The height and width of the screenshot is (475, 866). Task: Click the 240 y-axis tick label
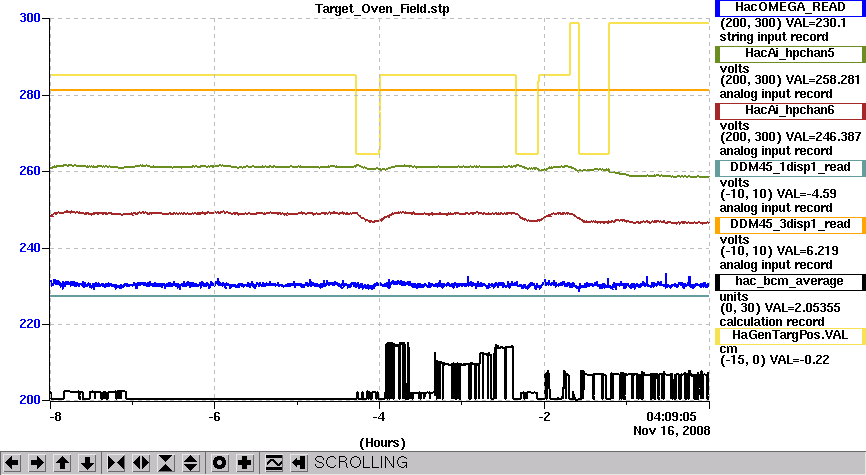(x=30, y=248)
